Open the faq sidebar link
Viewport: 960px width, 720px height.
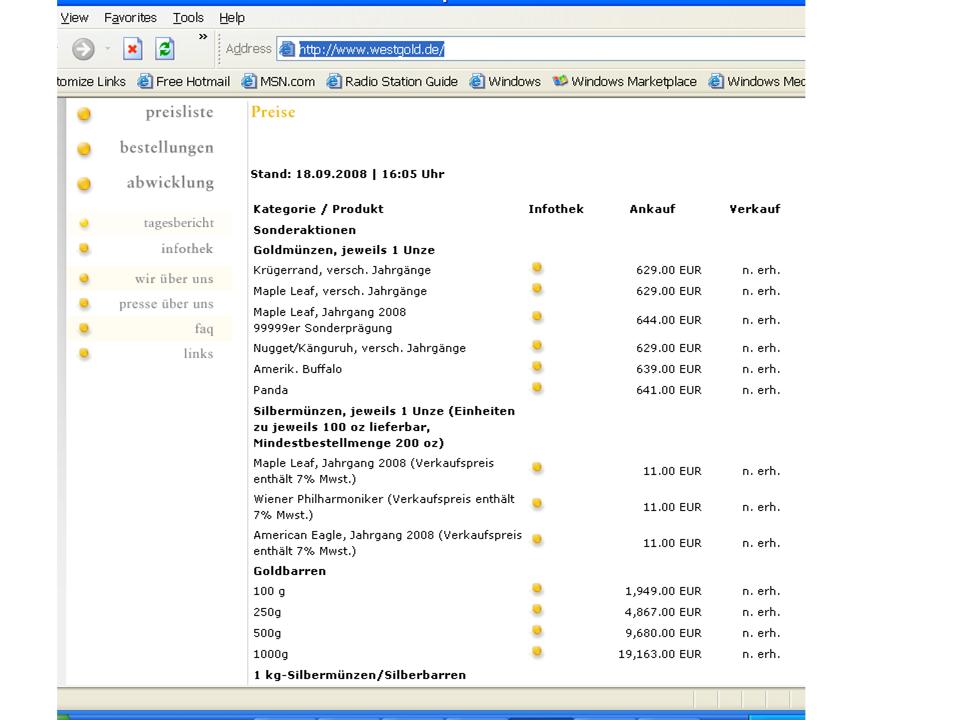pyautogui.click(x=204, y=329)
